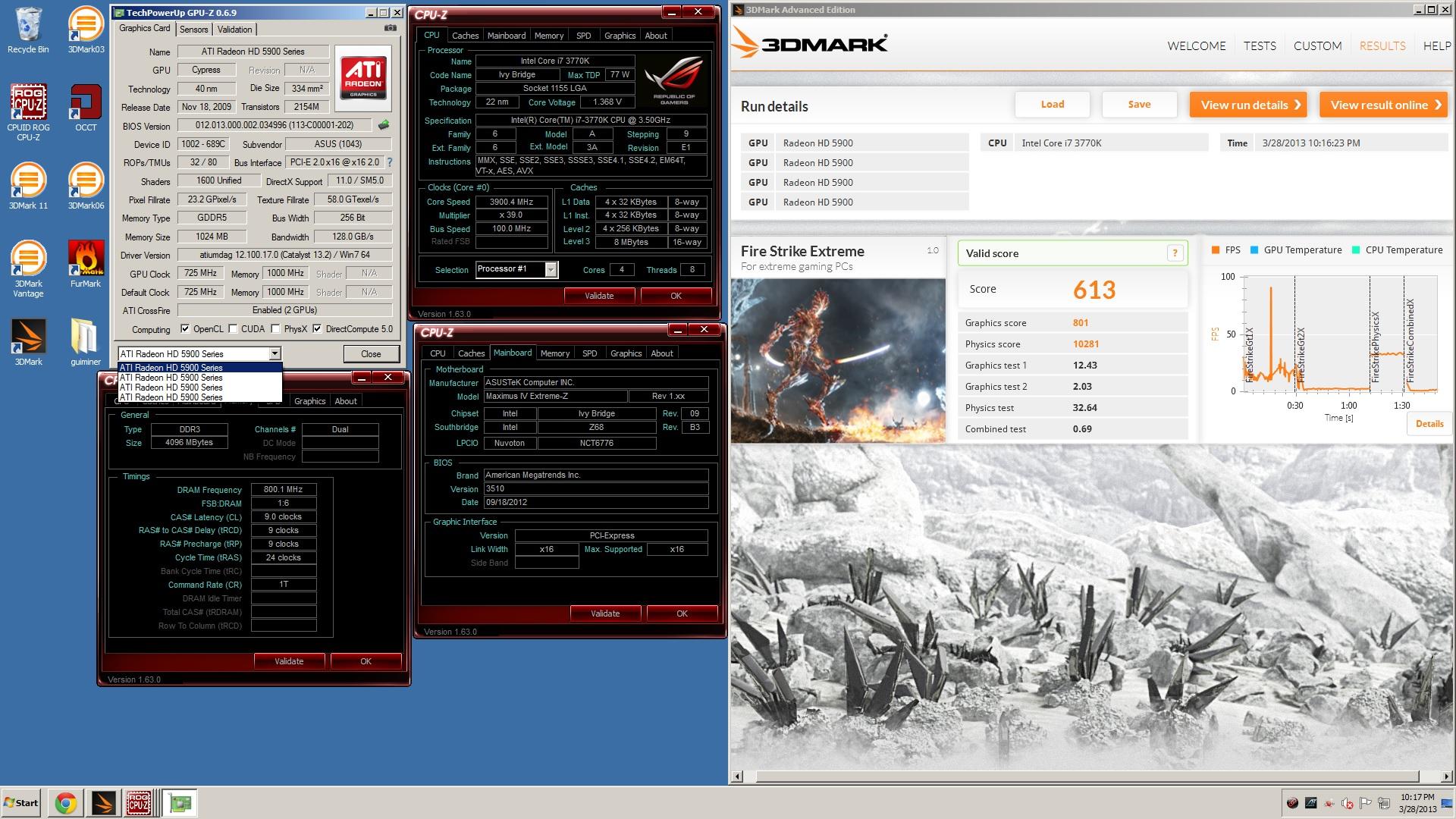1456x819 pixels.
Task: Select the last ATI Radeon HD 5900 list entry
Action: [200, 397]
